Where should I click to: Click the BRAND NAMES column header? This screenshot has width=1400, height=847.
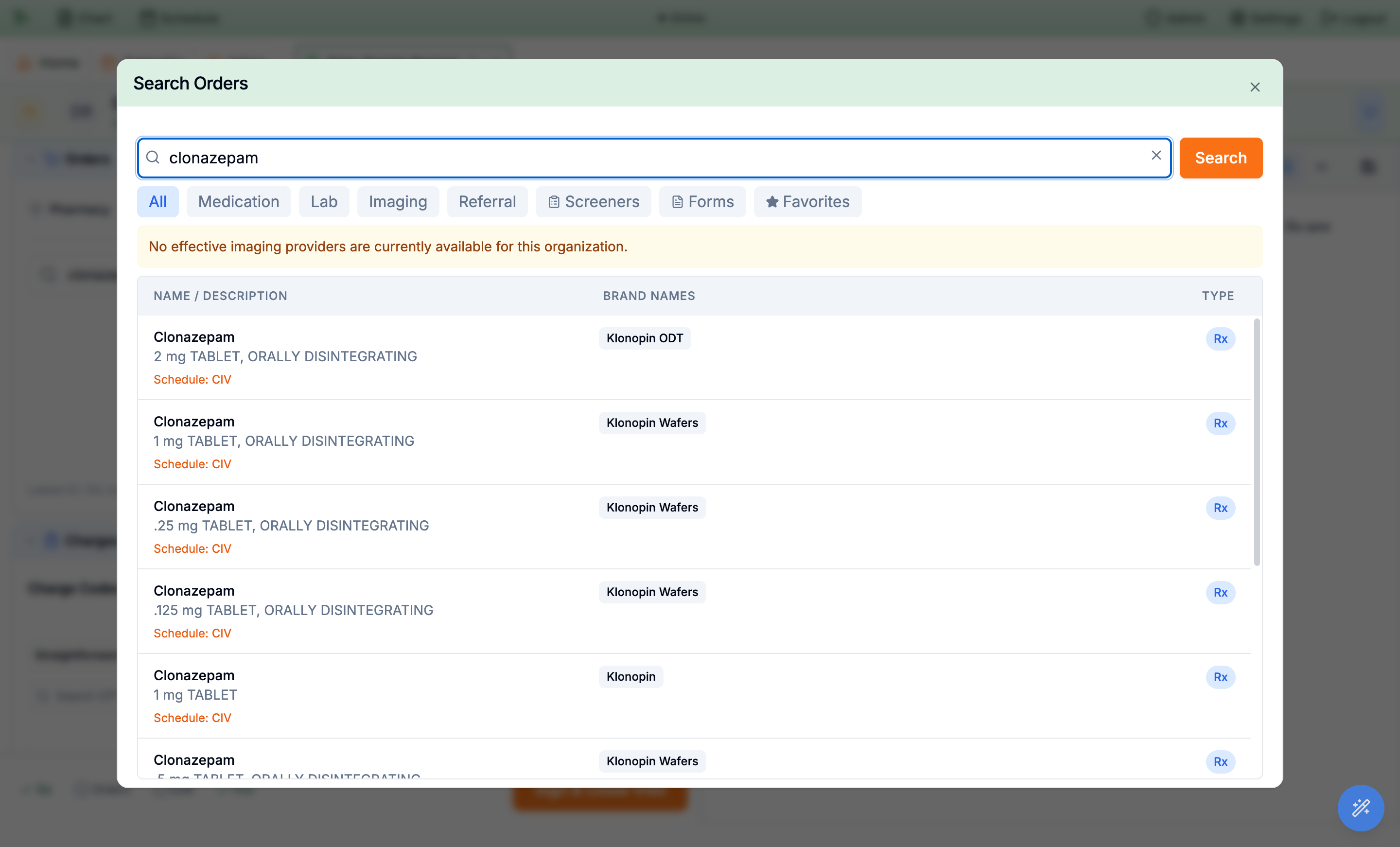(649, 296)
